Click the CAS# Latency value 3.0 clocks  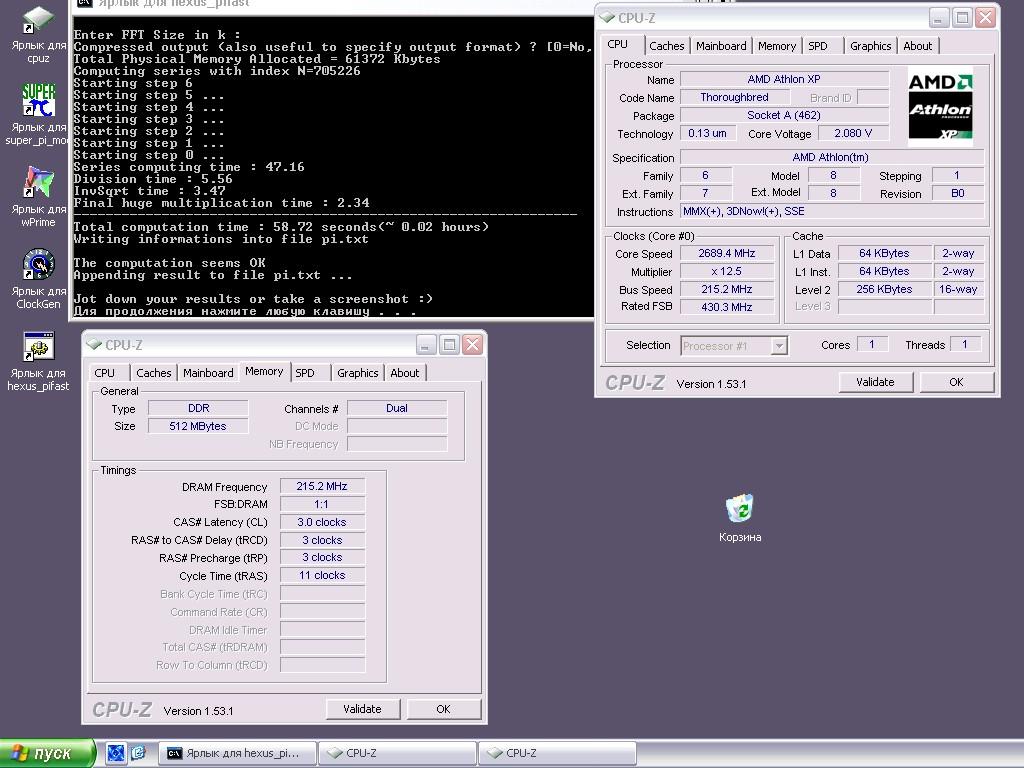click(x=323, y=522)
